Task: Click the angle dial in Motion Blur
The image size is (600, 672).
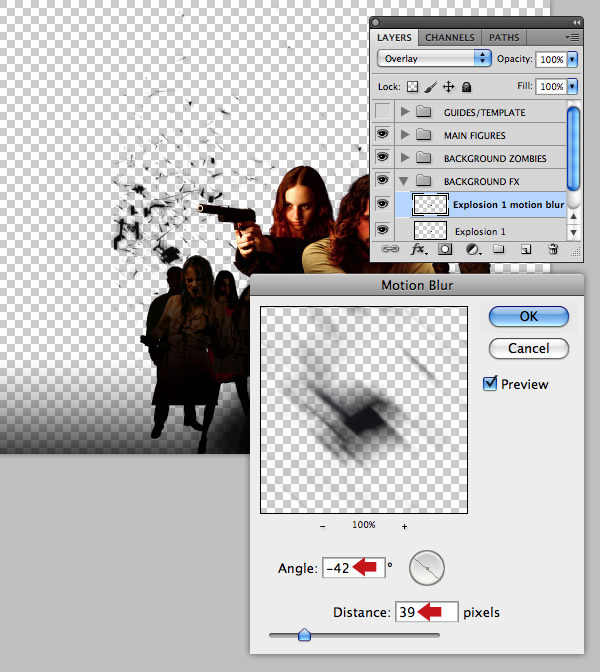Action: pos(427,568)
